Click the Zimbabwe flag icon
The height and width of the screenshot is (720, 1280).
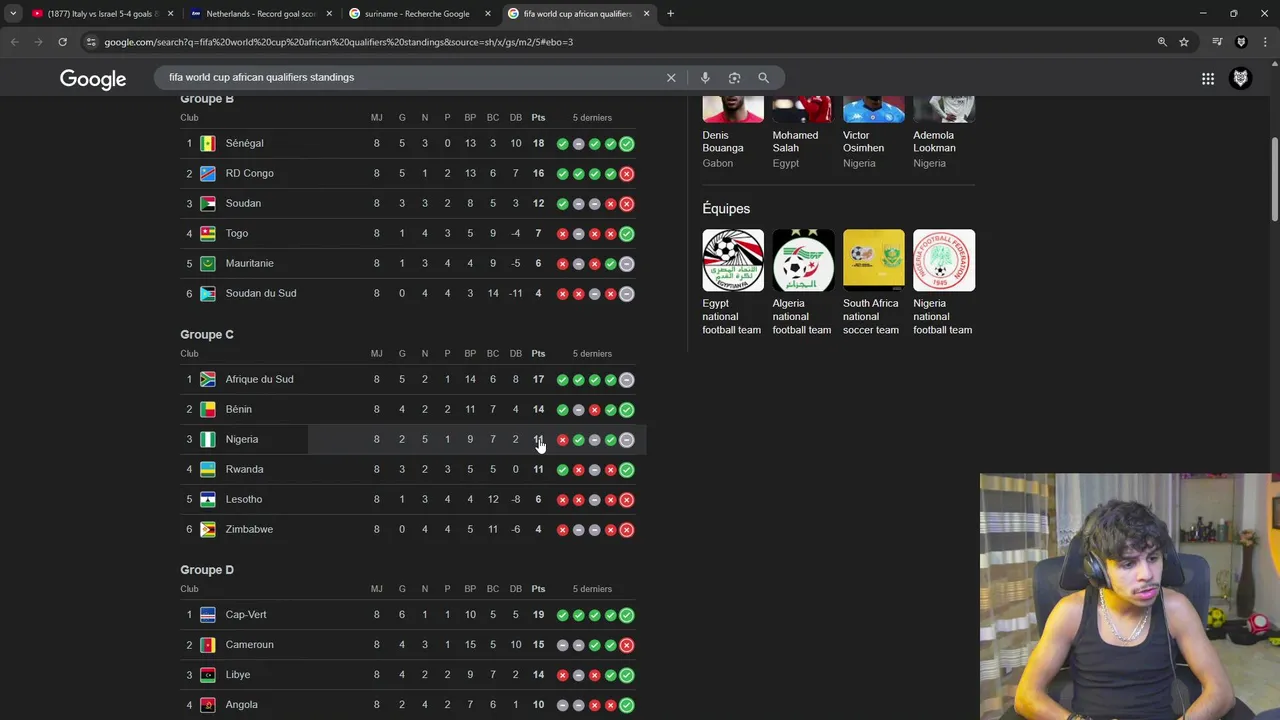[208, 530]
